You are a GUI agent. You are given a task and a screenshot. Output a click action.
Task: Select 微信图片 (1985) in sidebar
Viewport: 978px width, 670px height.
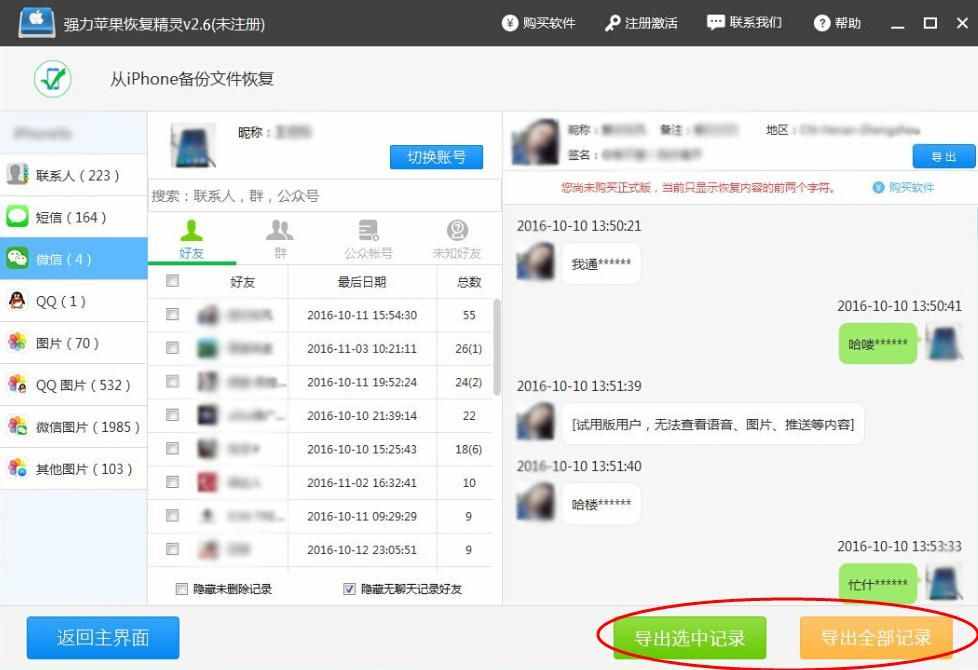(74, 427)
